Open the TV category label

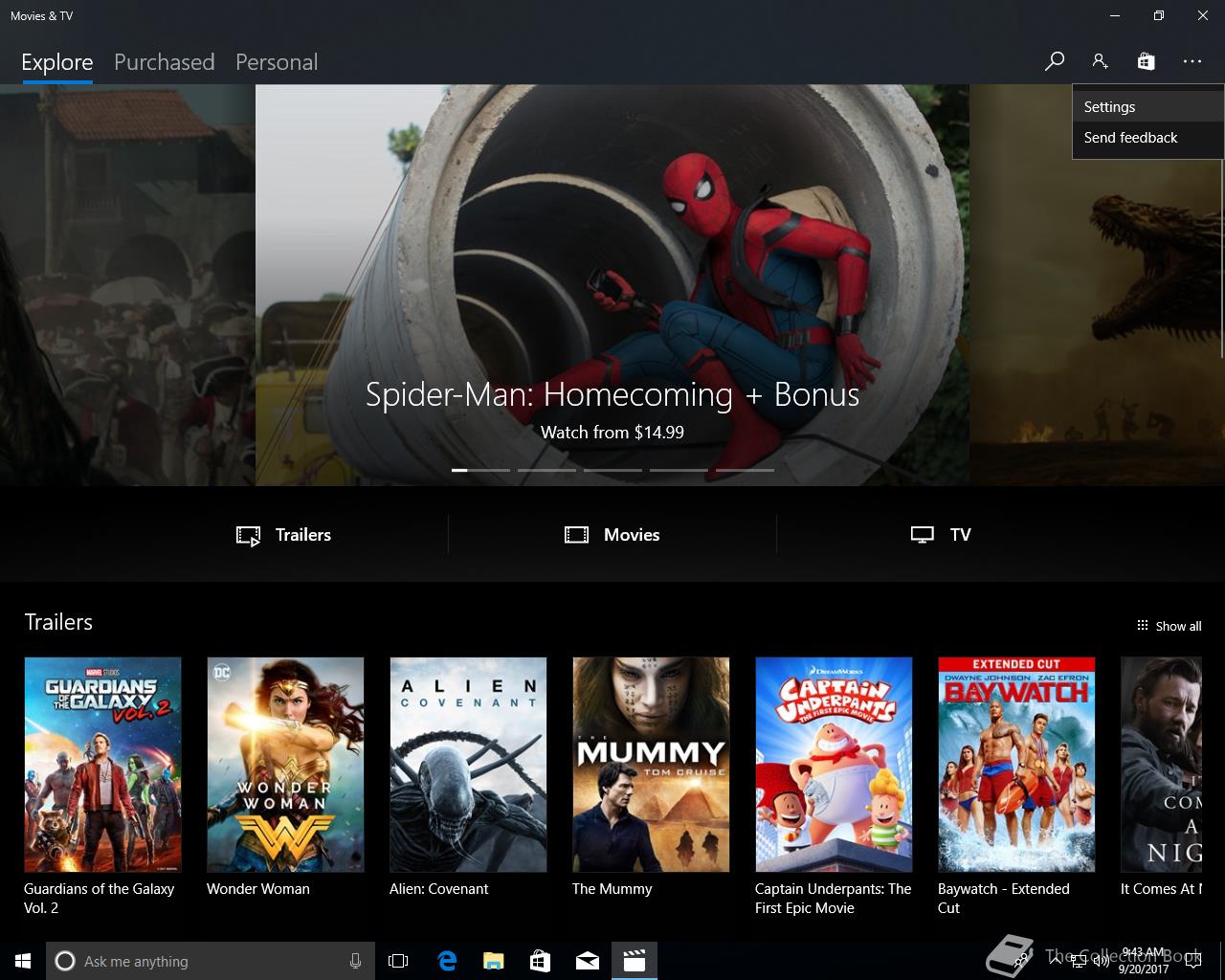[961, 535]
